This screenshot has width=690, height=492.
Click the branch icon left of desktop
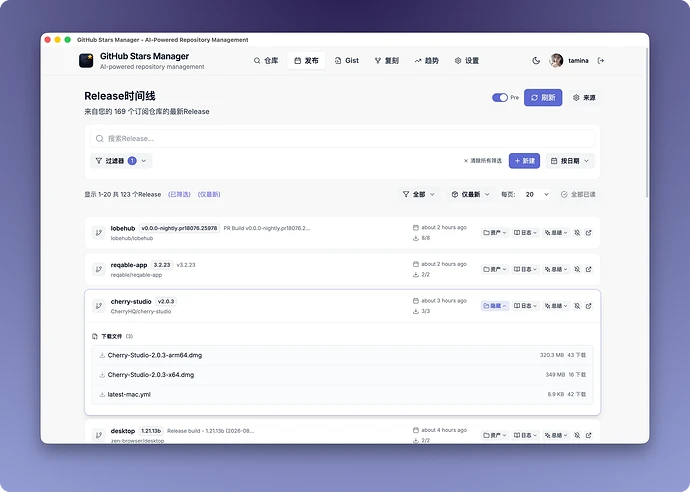(x=99, y=435)
